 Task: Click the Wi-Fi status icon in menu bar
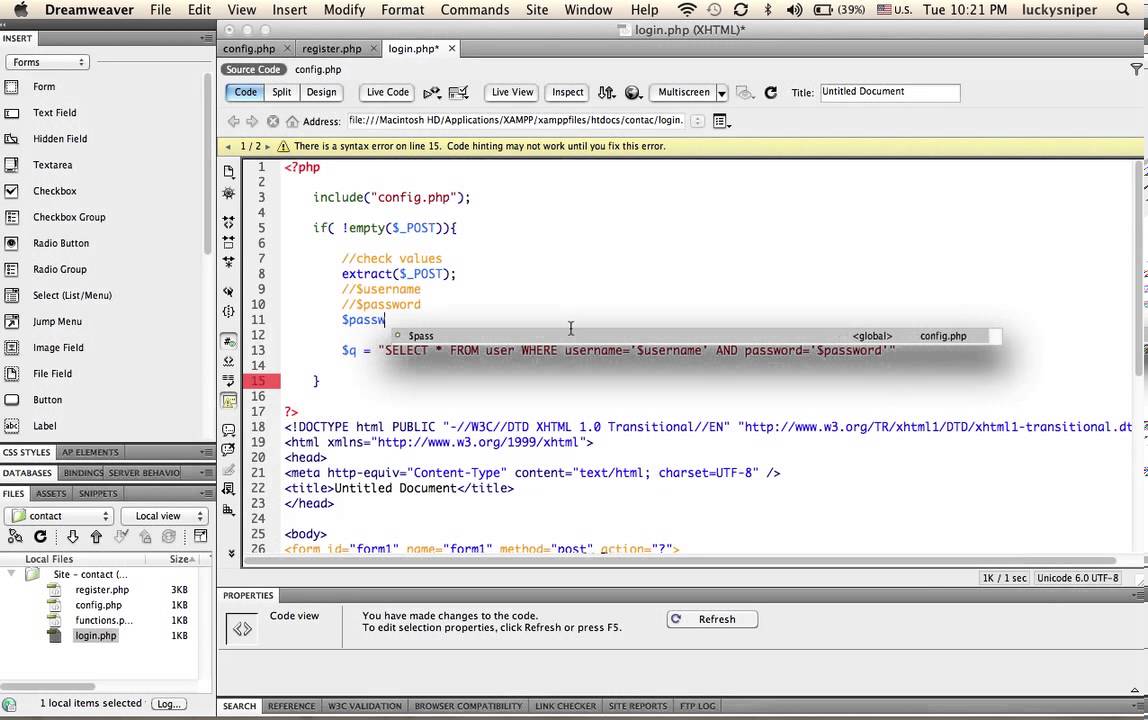687,10
